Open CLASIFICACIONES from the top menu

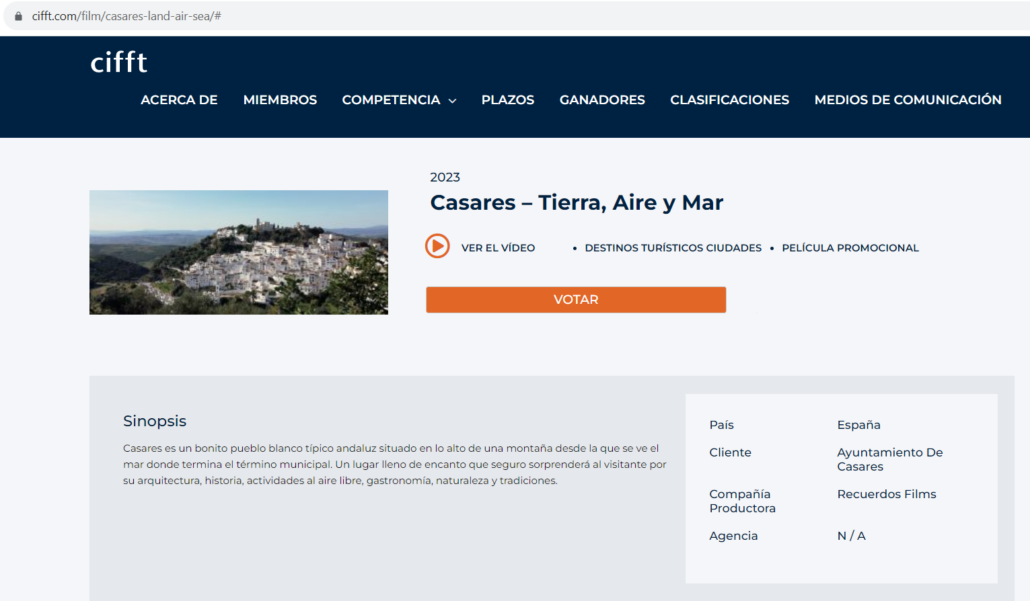coord(729,100)
